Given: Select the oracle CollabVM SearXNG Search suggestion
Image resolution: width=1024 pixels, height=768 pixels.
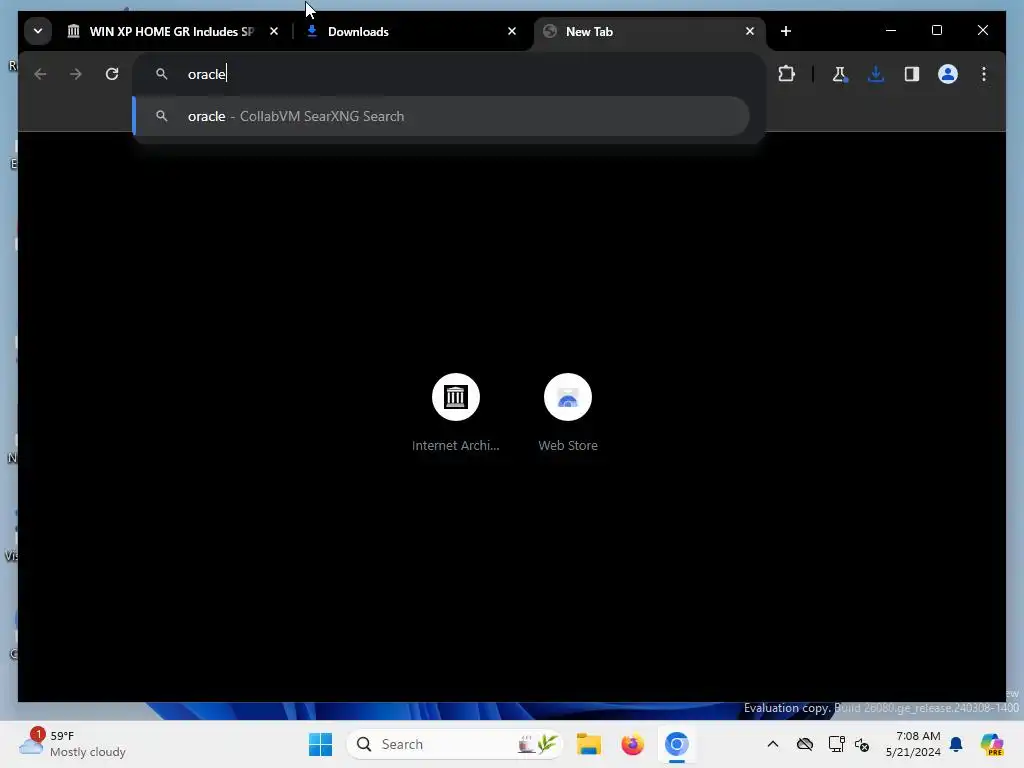Looking at the screenshot, I should coord(441,116).
